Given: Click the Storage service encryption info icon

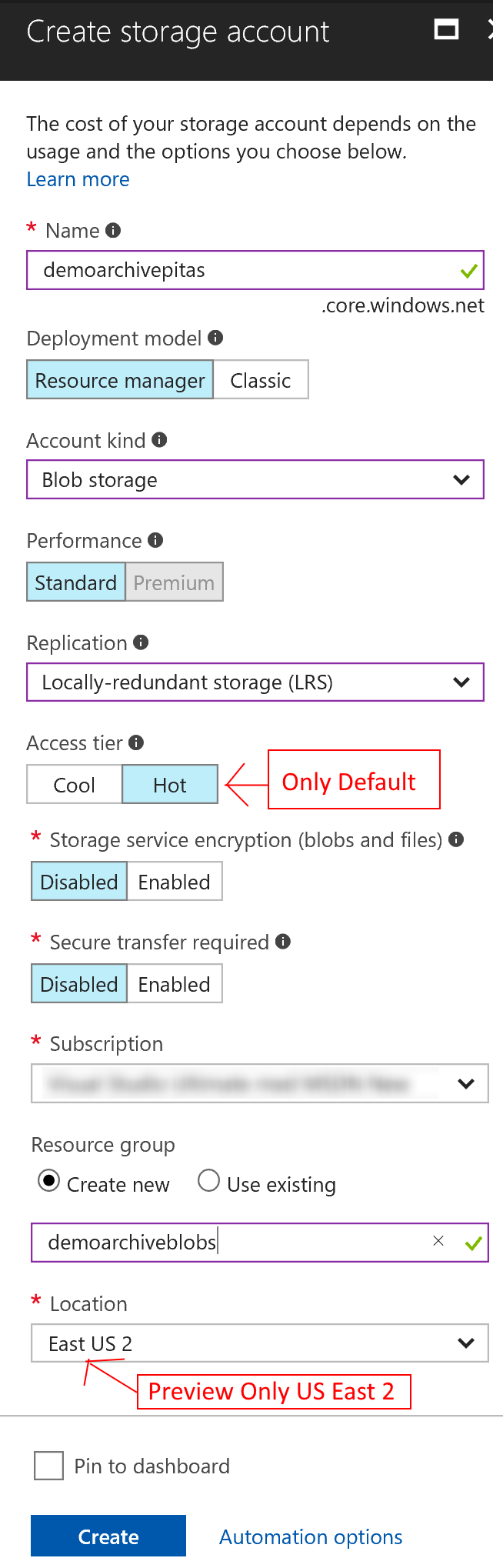Looking at the screenshot, I should point(456,839).
